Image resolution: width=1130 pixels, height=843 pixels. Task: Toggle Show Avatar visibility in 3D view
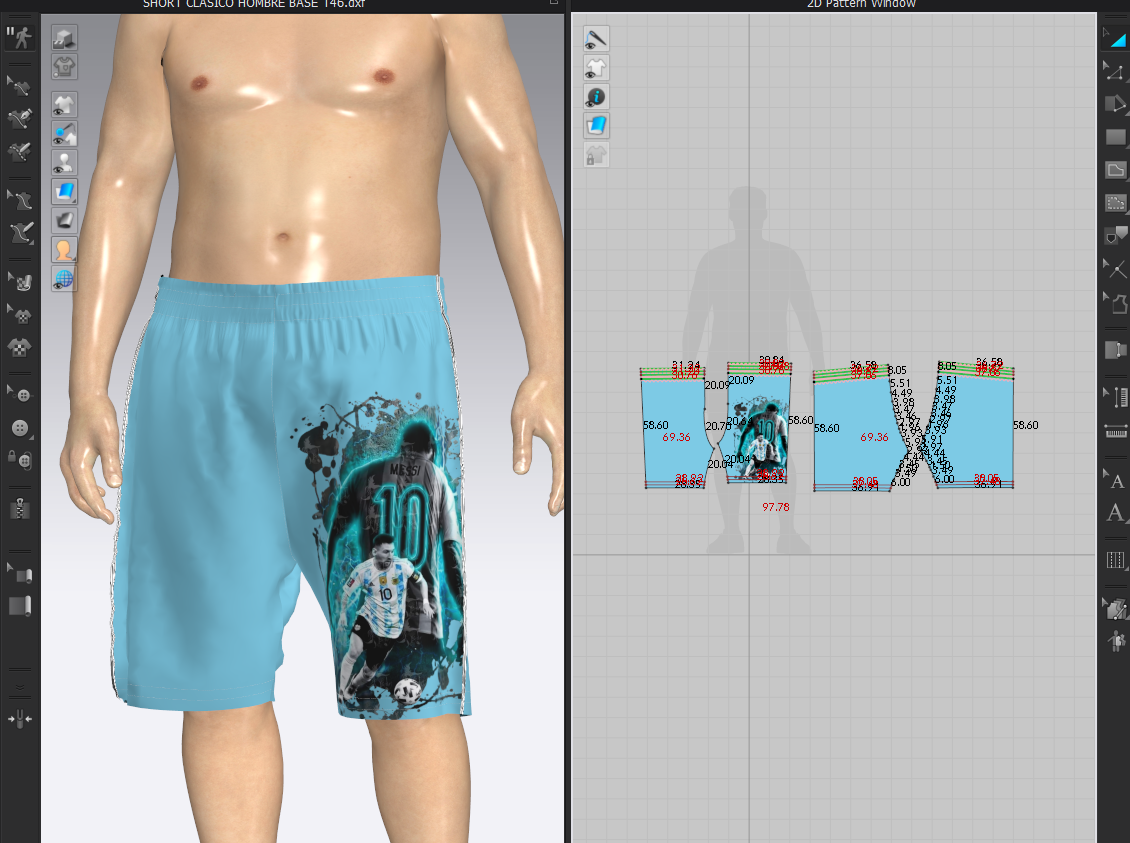point(64,162)
